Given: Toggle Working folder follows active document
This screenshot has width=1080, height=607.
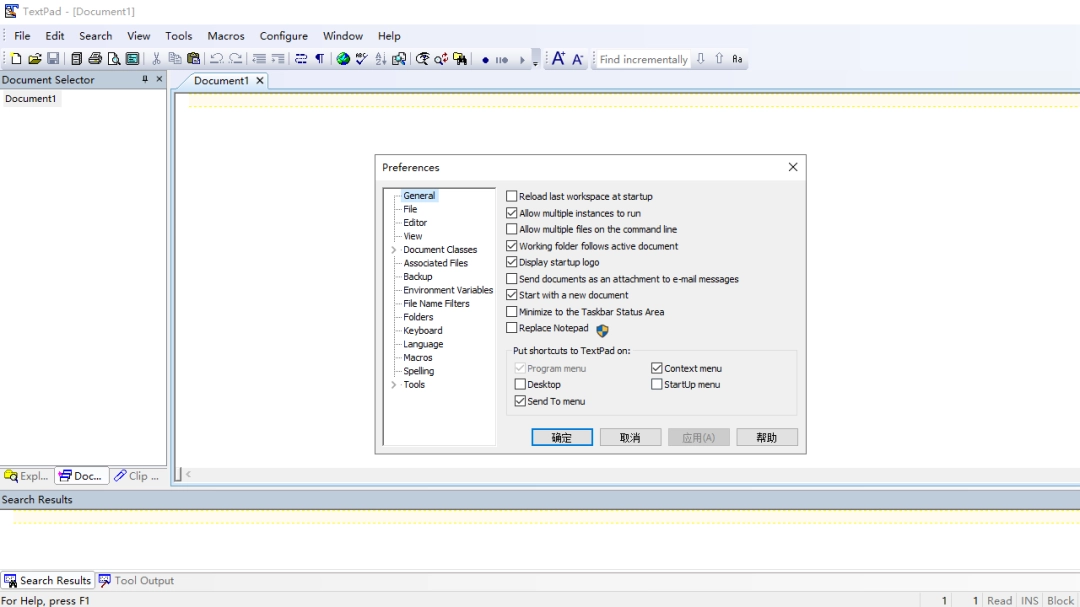Looking at the screenshot, I should [x=512, y=246].
